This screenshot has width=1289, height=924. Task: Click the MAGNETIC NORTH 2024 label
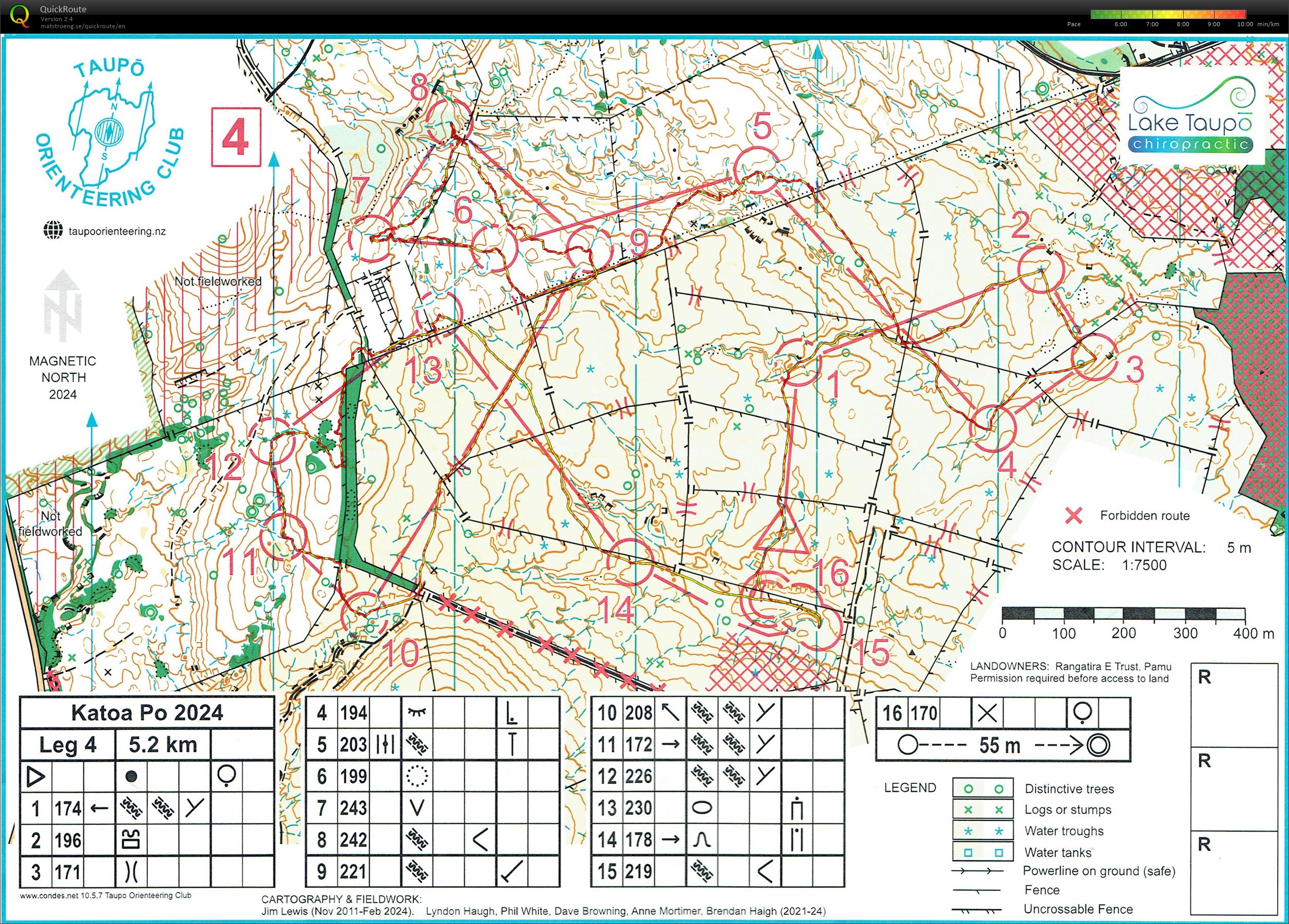(63, 378)
